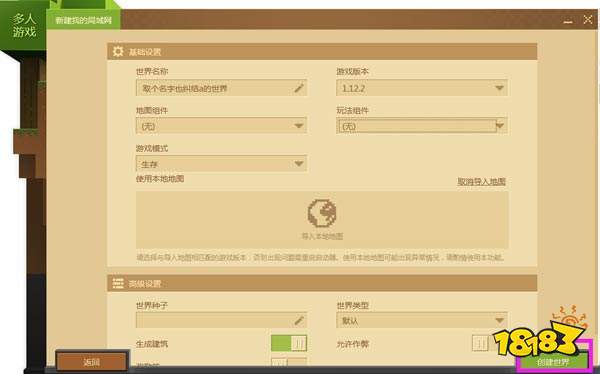Click the gear icon in 基础设置 header

(118, 51)
